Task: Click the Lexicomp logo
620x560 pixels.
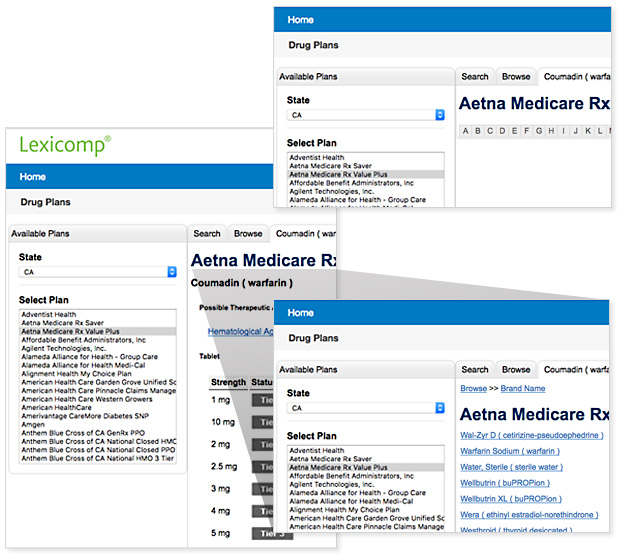Action: pyautogui.click(x=65, y=145)
